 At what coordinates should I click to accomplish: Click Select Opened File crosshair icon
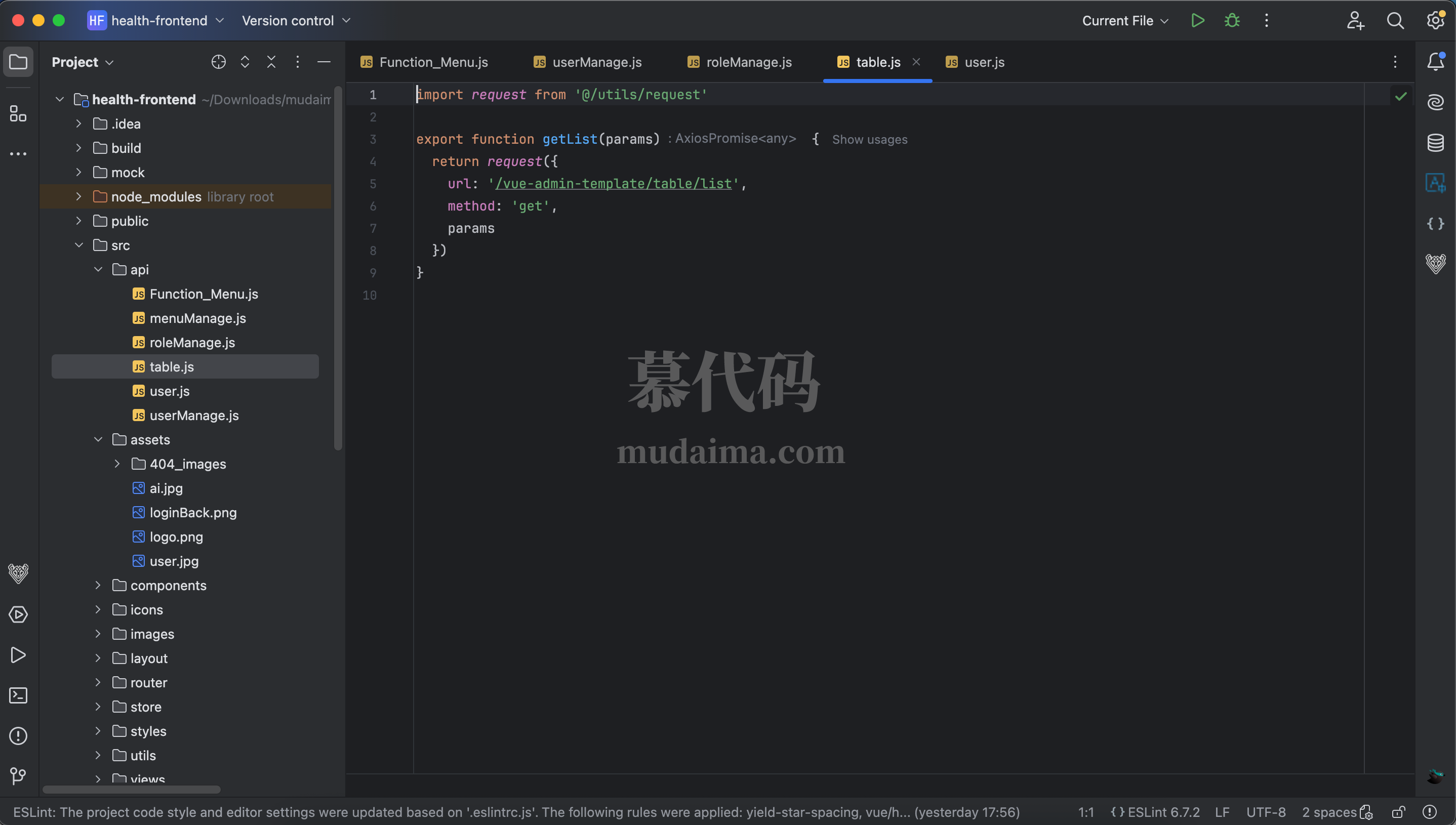click(218, 62)
